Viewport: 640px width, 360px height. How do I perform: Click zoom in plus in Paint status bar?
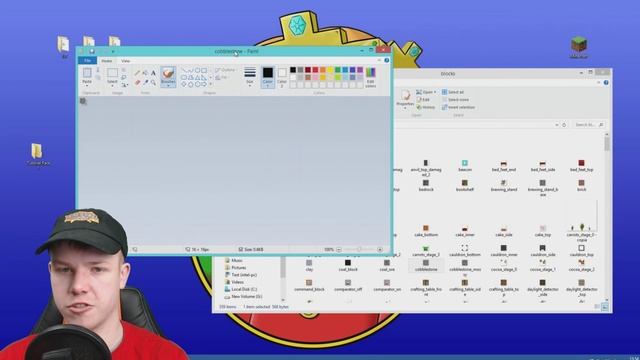pyautogui.click(x=380, y=249)
